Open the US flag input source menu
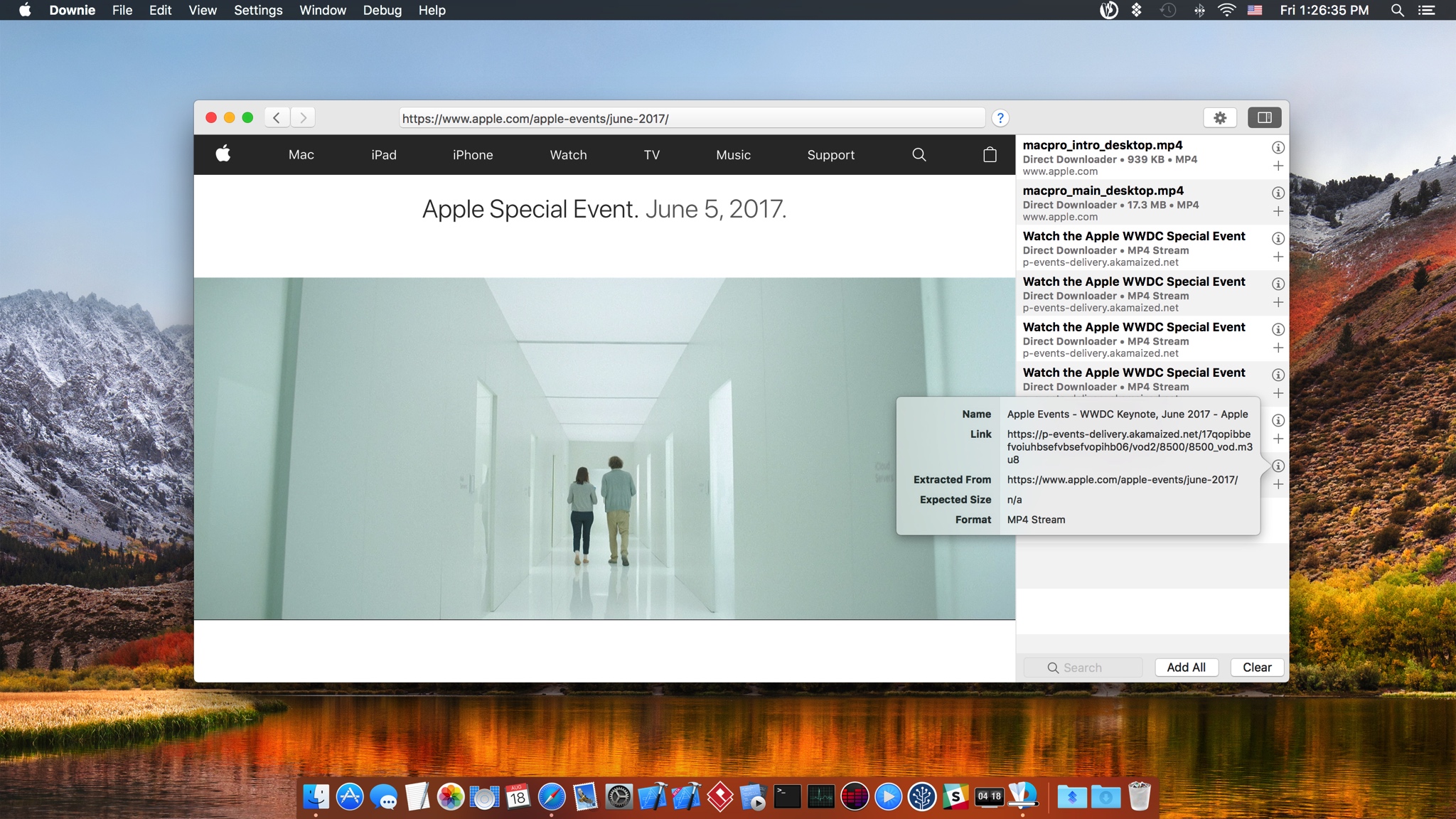The width and height of the screenshot is (1456, 819). click(1255, 10)
